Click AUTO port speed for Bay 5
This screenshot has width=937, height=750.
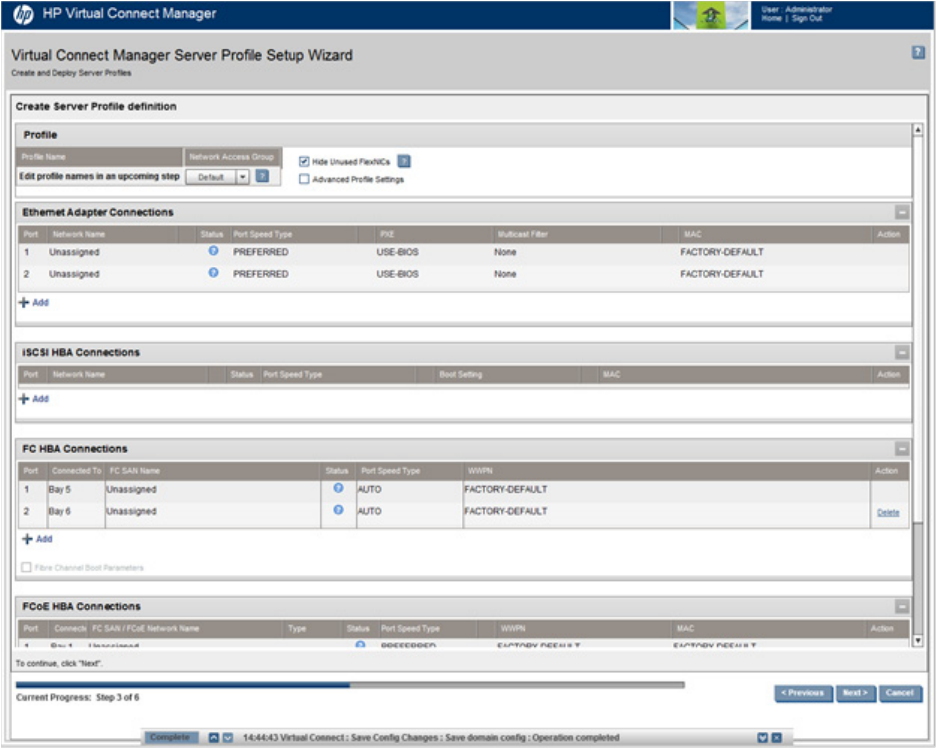pyautogui.click(x=369, y=489)
